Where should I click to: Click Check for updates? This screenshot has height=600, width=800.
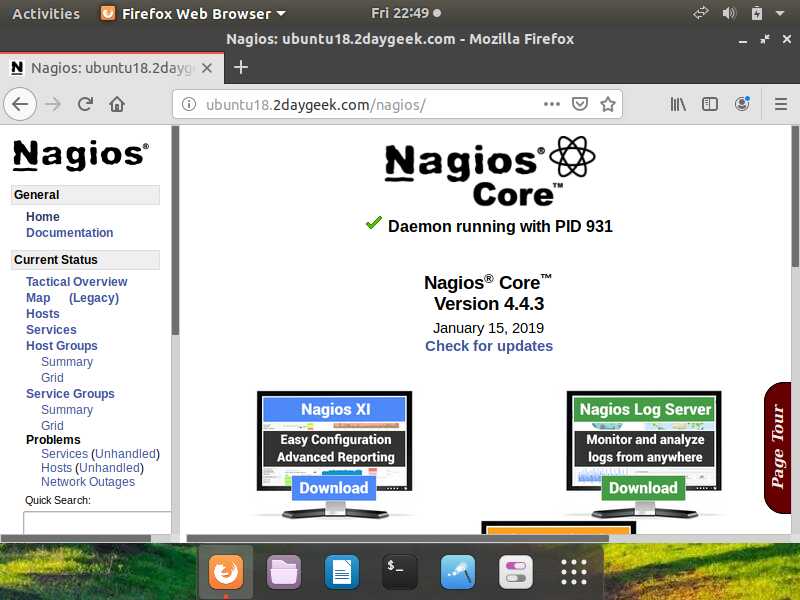click(x=489, y=346)
